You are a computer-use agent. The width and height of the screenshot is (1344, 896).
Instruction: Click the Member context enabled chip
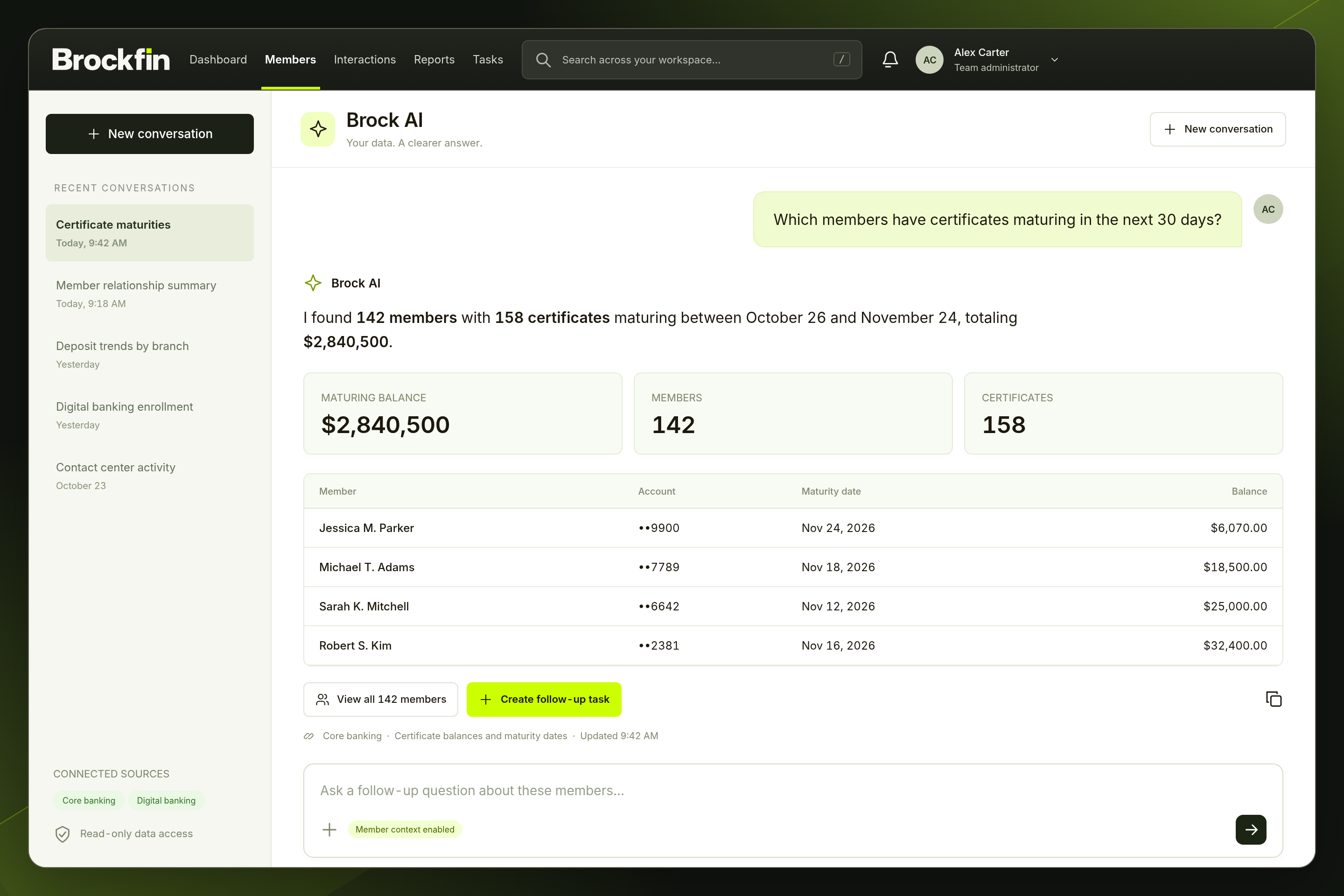pyautogui.click(x=405, y=829)
